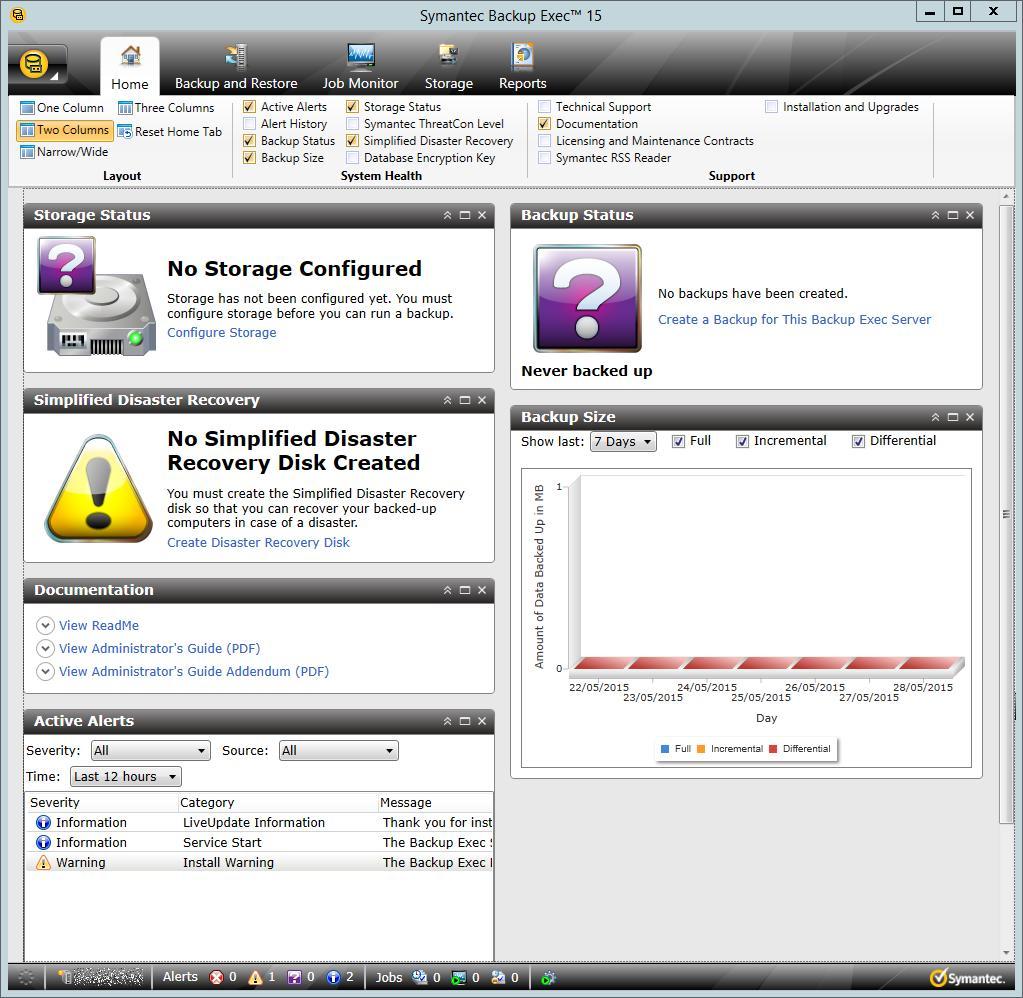This screenshot has height=998, width=1023.
Task: Click the orange Incremental legend swatch
Action: pyautogui.click(x=701, y=749)
